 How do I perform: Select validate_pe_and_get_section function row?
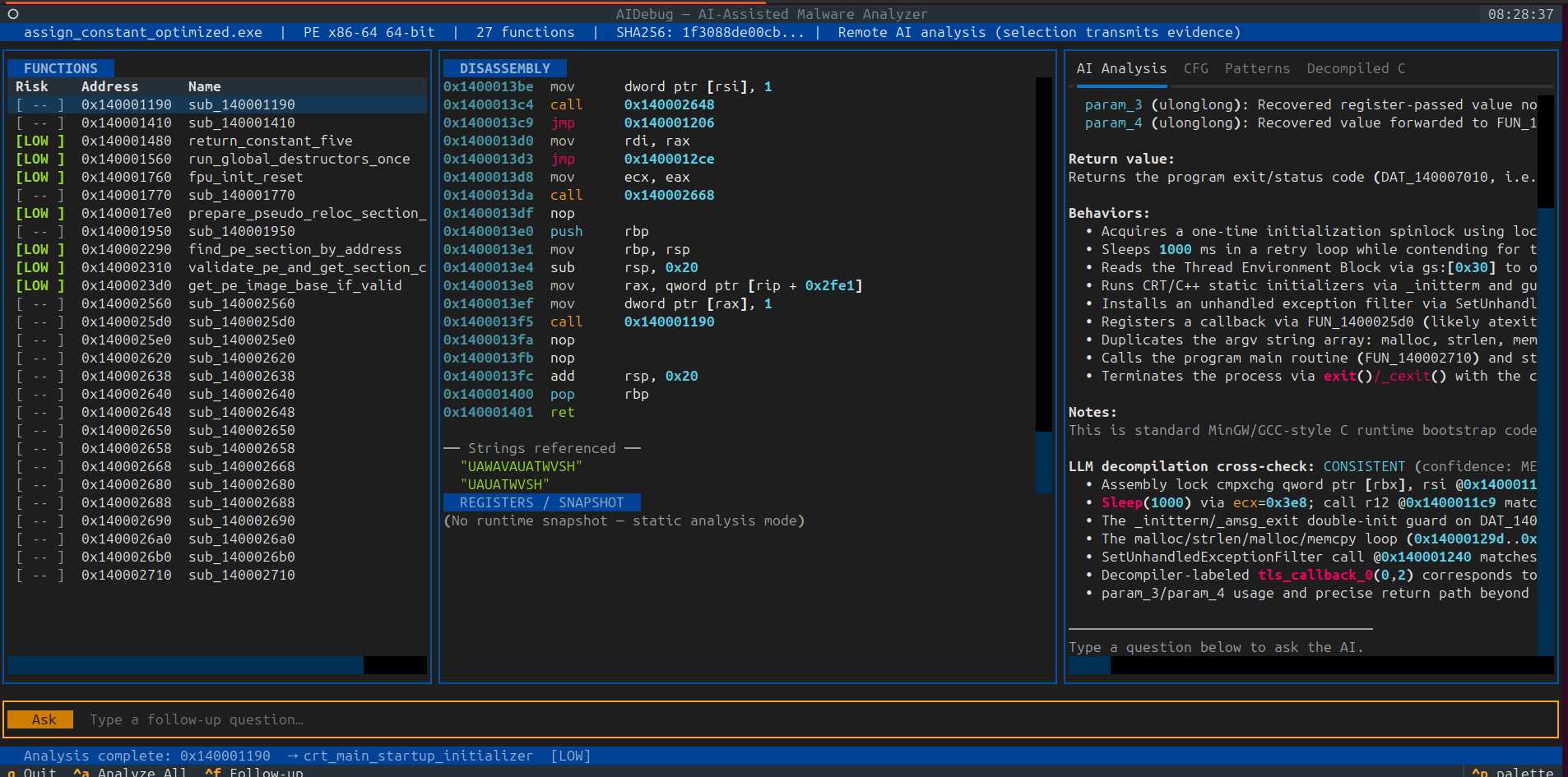pyautogui.click(x=217, y=267)
